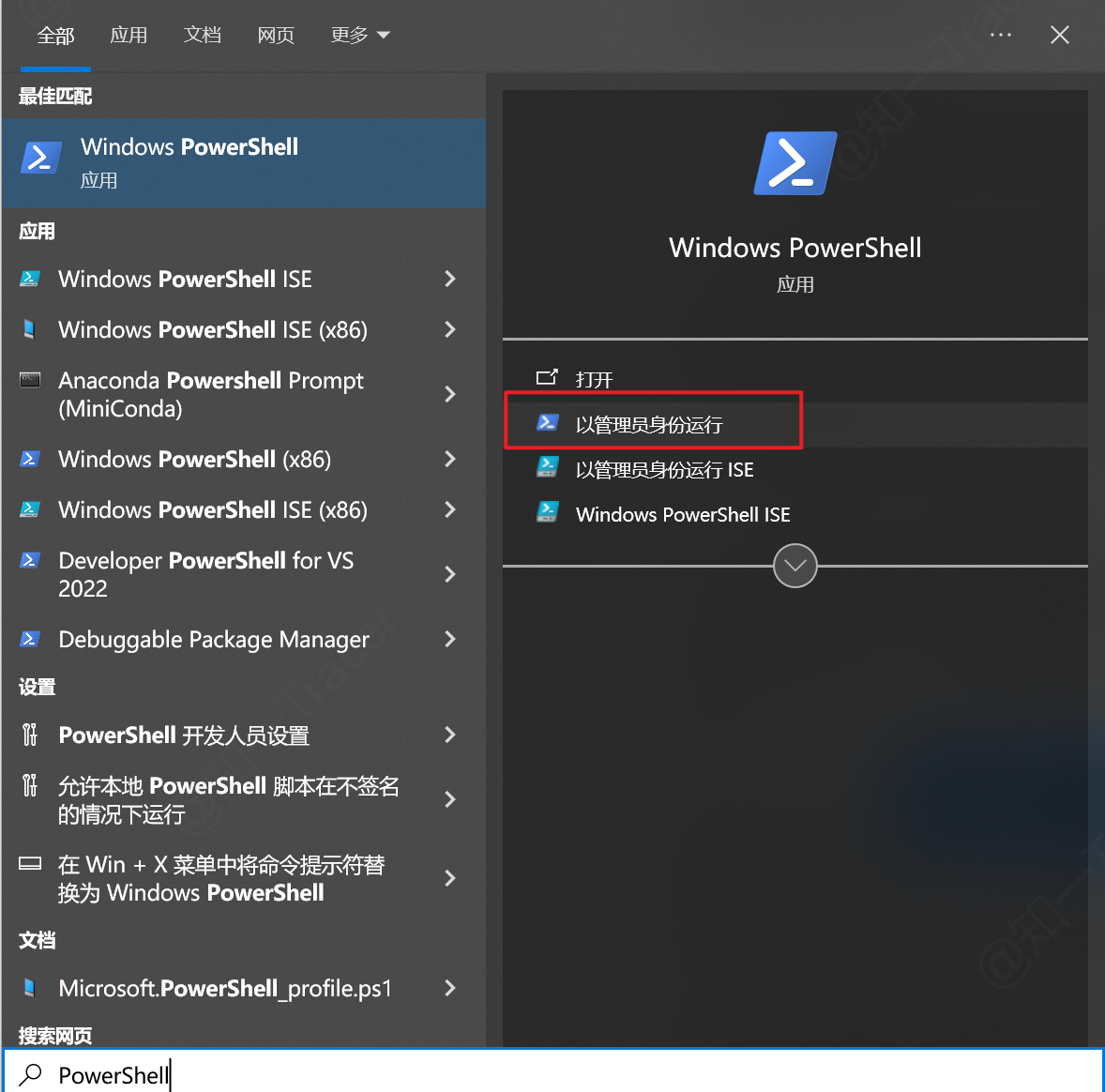Image resolution: width=1105 pixels, height=1092 pixels.
Task: Expand PowerShell 开发人员设置 arrow
Action: (450, 736)
